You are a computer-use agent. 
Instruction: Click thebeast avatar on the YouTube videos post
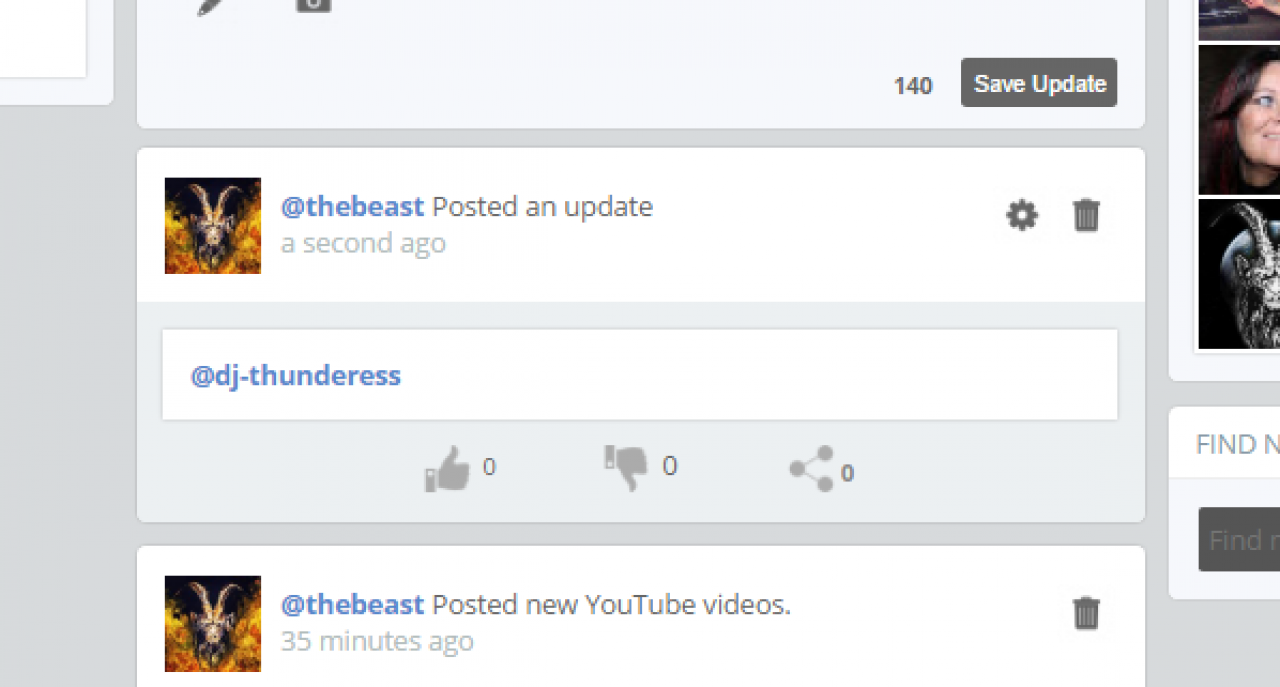[213, 624]
